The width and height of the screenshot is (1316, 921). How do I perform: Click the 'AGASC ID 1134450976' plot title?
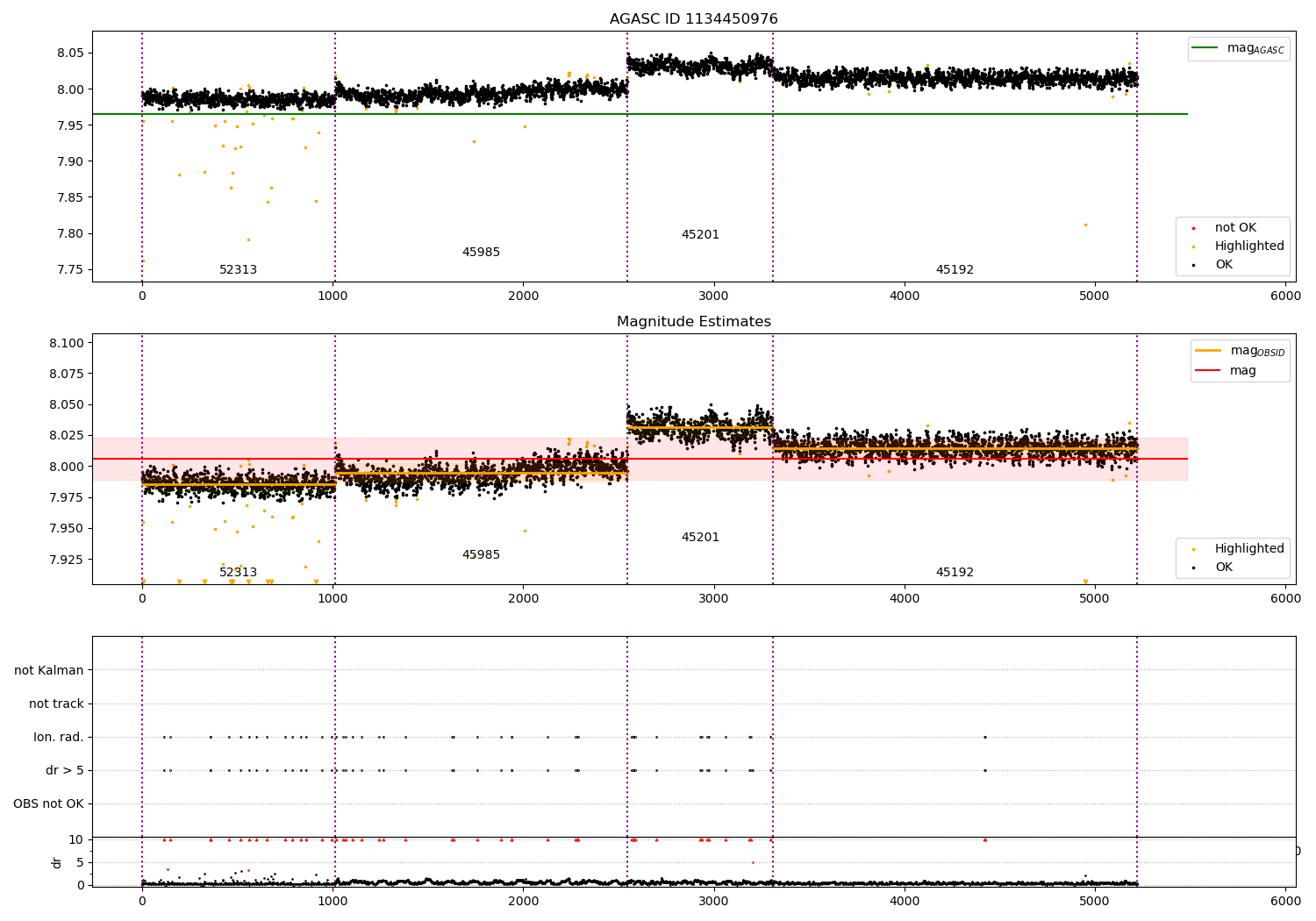(693, 19)
